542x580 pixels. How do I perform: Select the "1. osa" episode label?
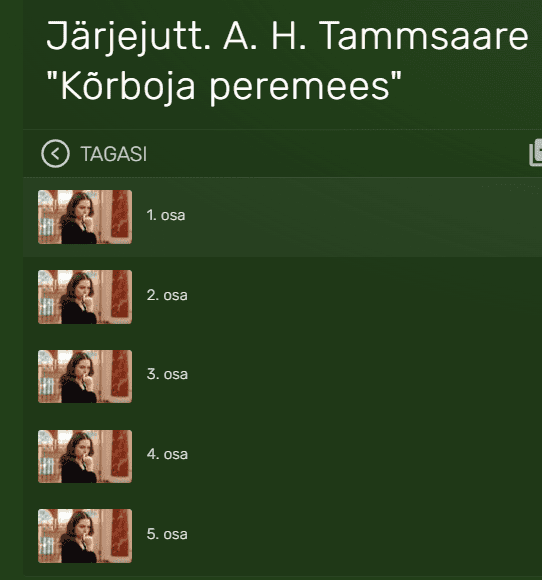166,215
